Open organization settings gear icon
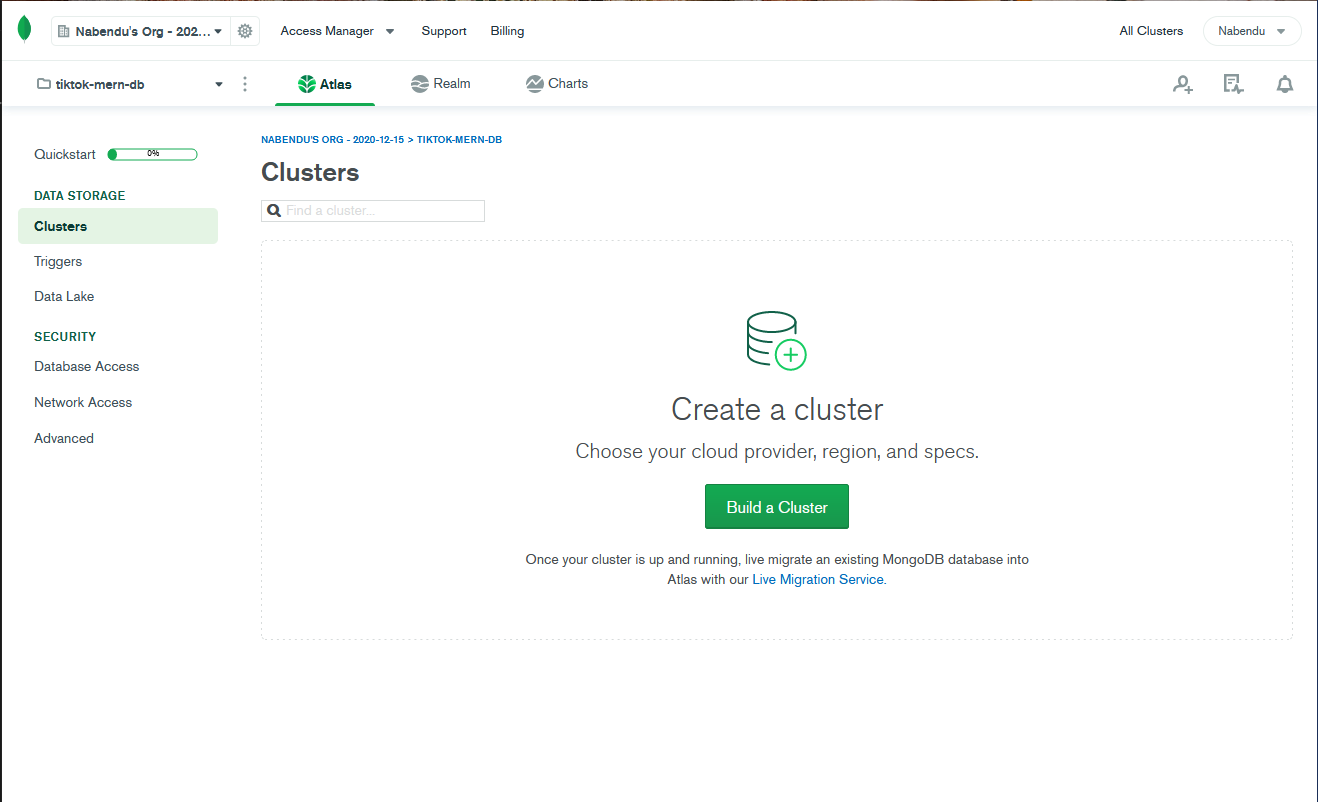1318x802 pixels. 245,31
